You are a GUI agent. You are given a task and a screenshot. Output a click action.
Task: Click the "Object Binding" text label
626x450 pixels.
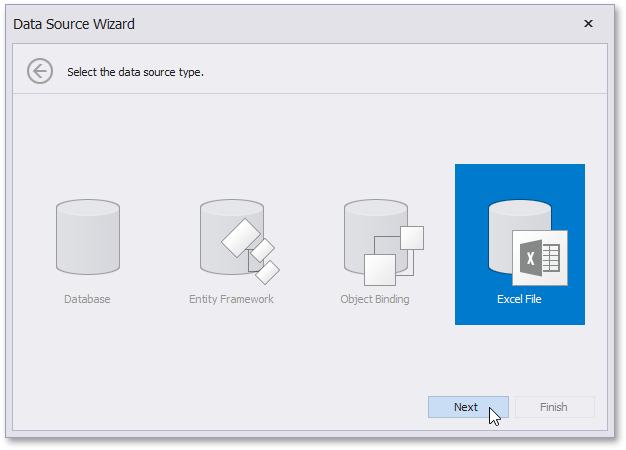click(375, 299)
